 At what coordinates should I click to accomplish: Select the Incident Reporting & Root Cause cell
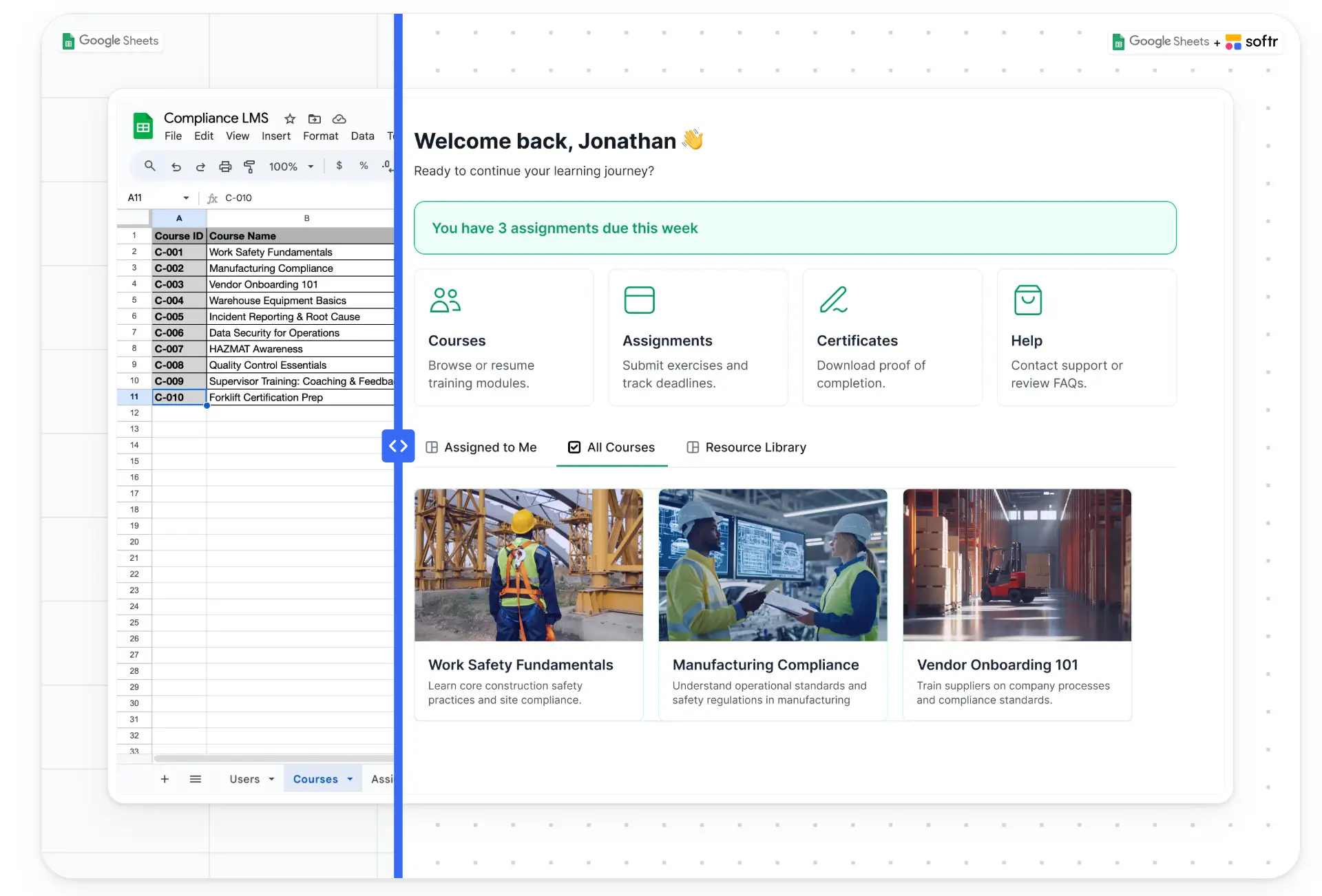click(300, 317)
